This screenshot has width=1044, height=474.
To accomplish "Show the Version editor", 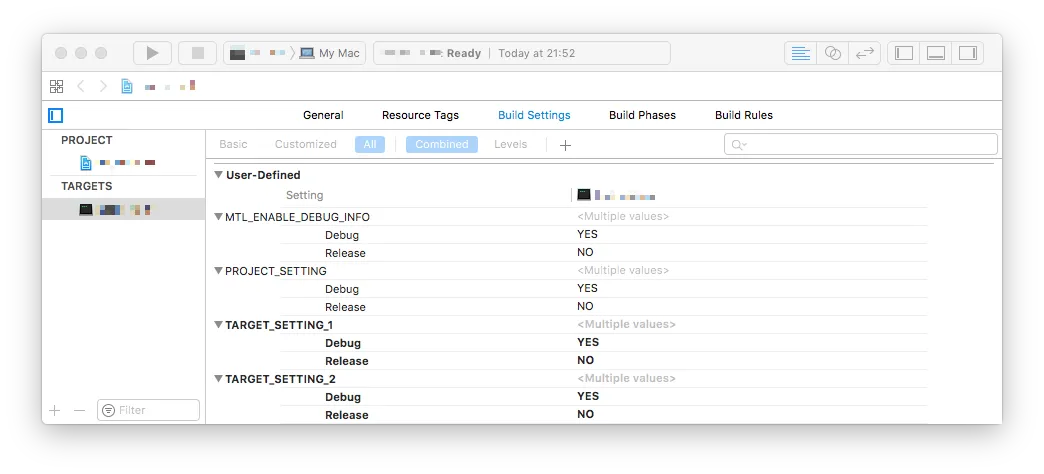I will tap(864, 53).
